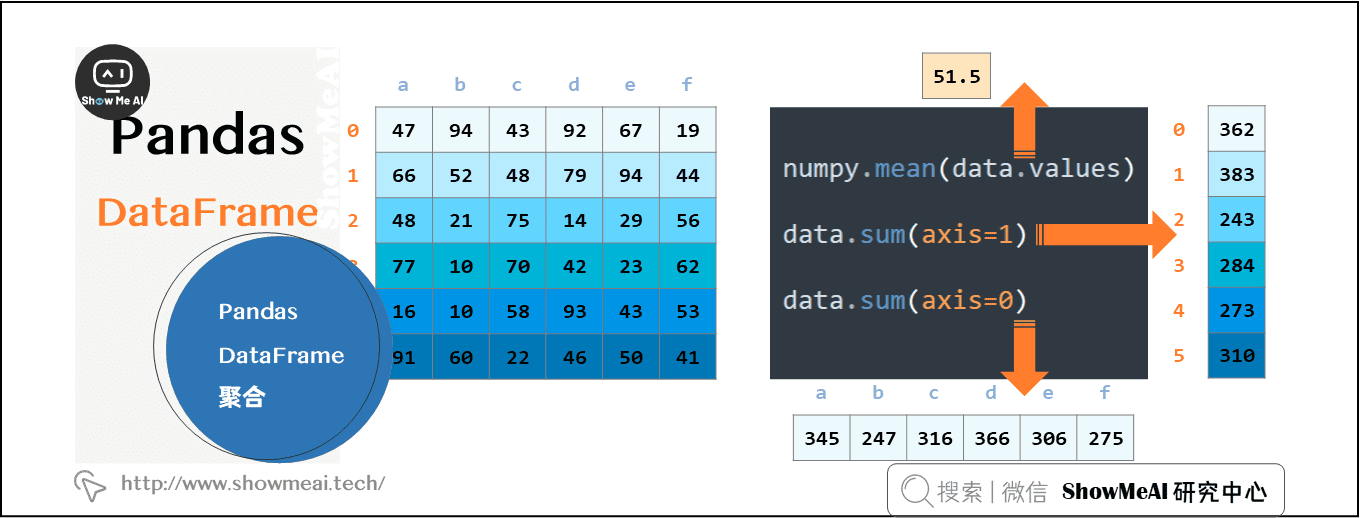Select cell value 46 in the main table
This screenshot has height=518, width=1361.
point(574,357)
